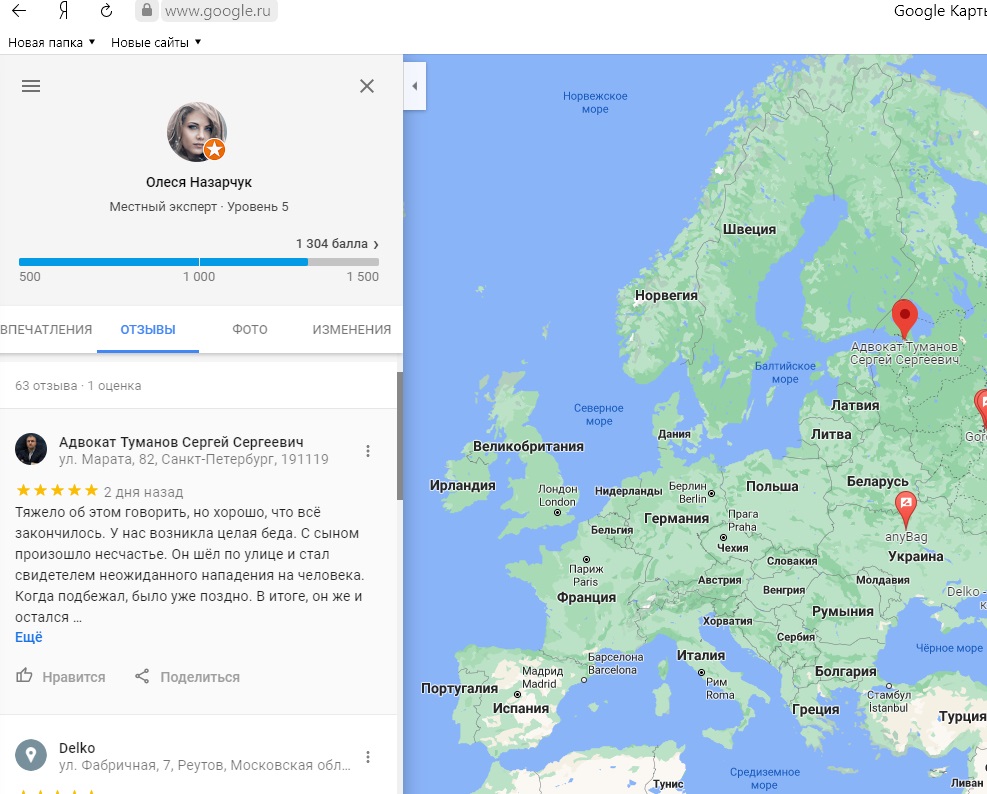This screenshot has width=987, height=794.
Task: Open the Delko place listing
Action: point(77,748)
